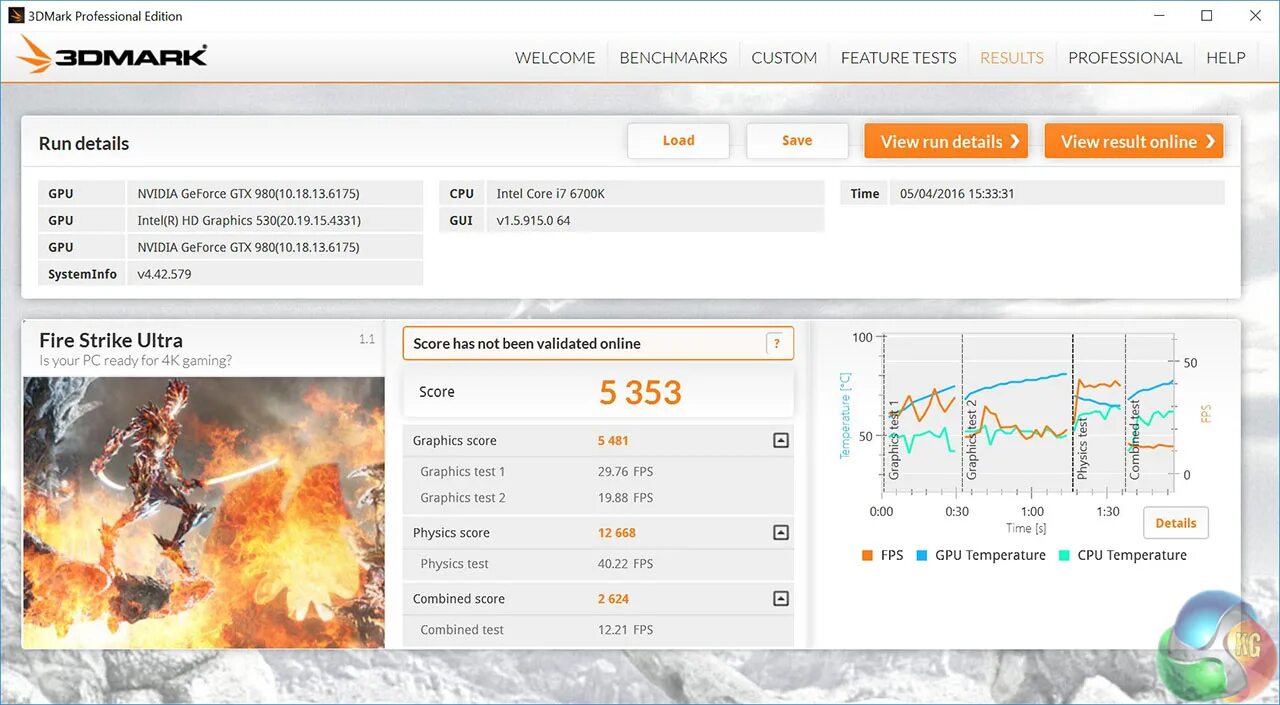The height and width of the screenshot is (705, 1280).
Task: Click Combined test result 12.21 FPS
Action: (625, 630)
